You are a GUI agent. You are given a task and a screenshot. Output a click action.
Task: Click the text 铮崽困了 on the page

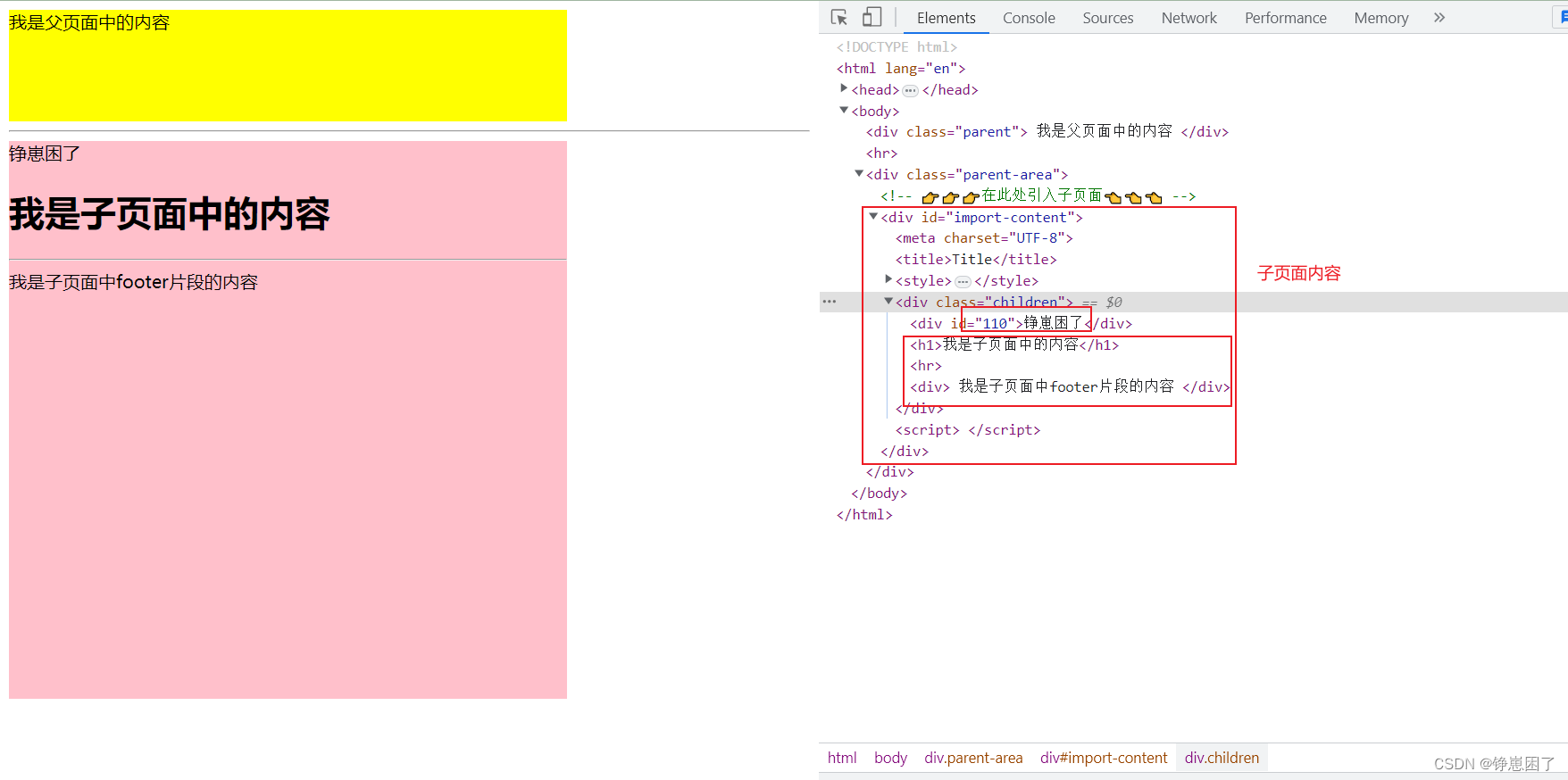[45, 154]
